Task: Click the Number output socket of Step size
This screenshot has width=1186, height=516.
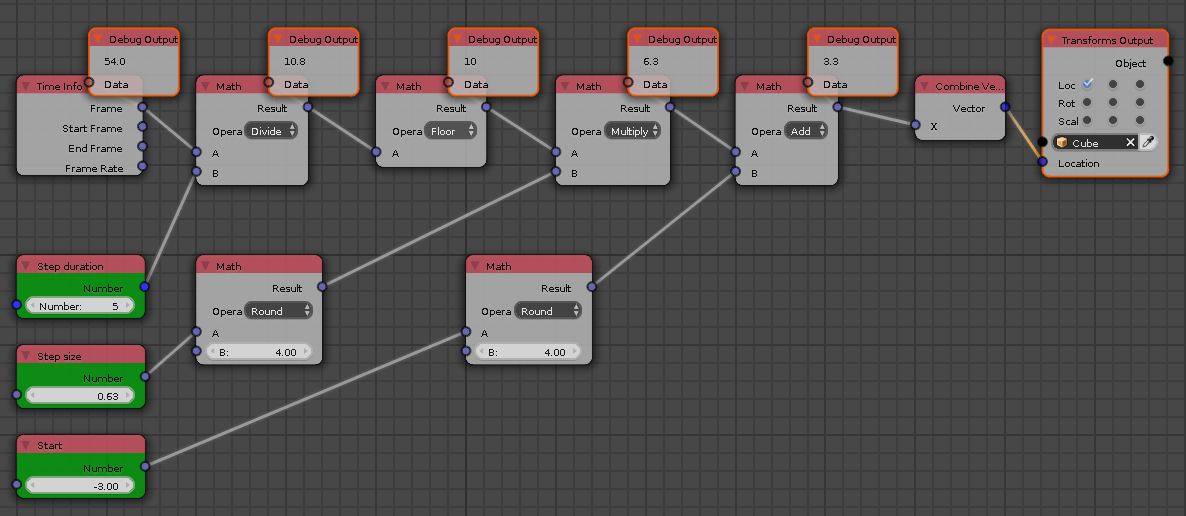Action: pos(144,377)
